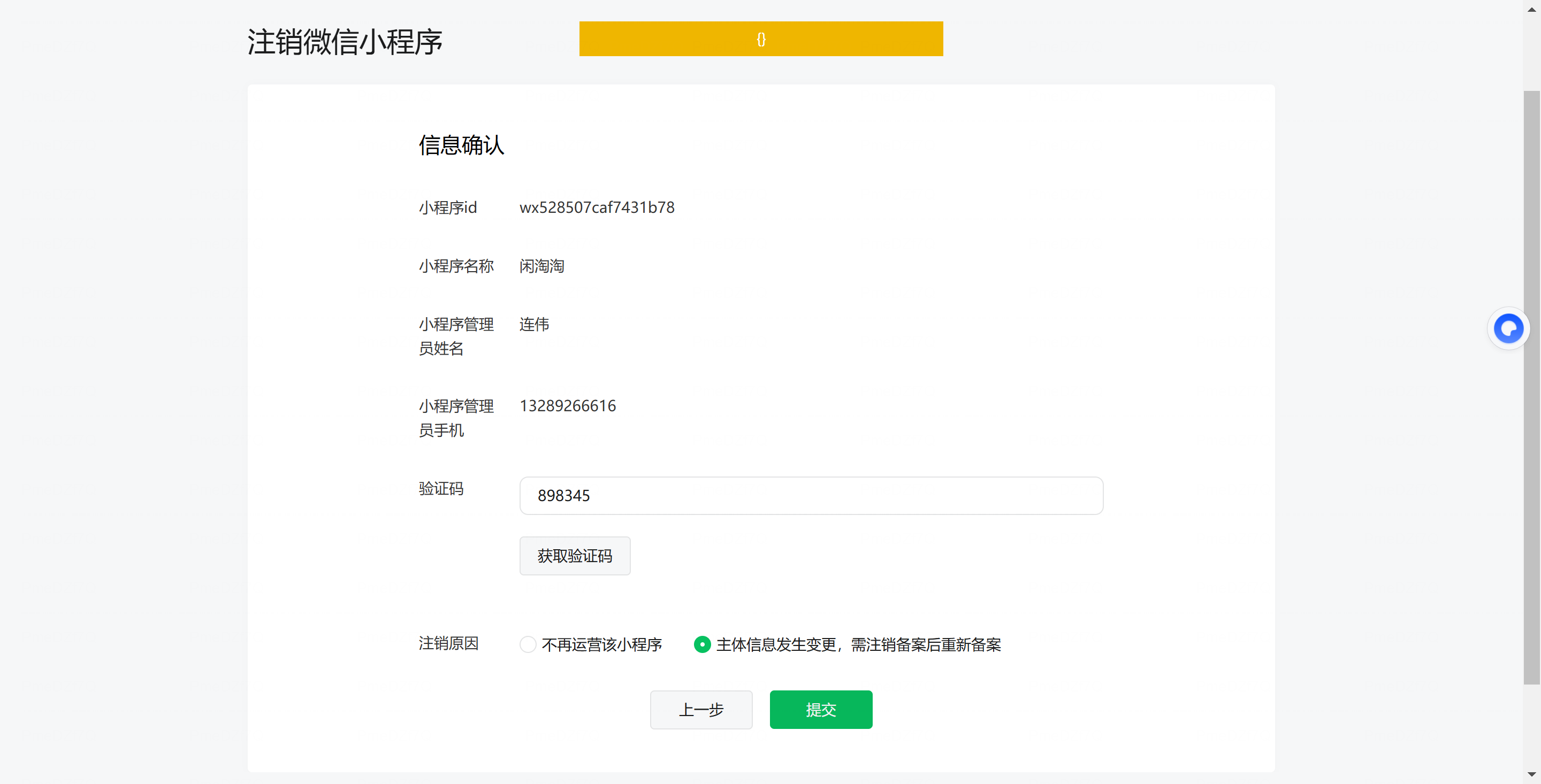Click the mini program name 闲淘淘
This screenshot has width=1541, height=784.
(542, 266)
